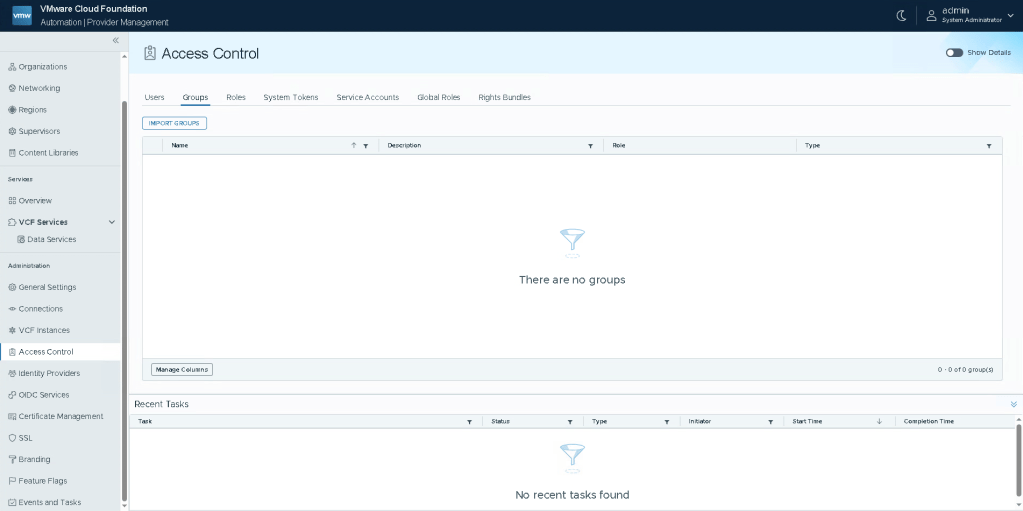This screenshot has width=1023, height=511.
Task: Collapse the VCF Services section
Action: pyautogui.click(x=112, y=222)
